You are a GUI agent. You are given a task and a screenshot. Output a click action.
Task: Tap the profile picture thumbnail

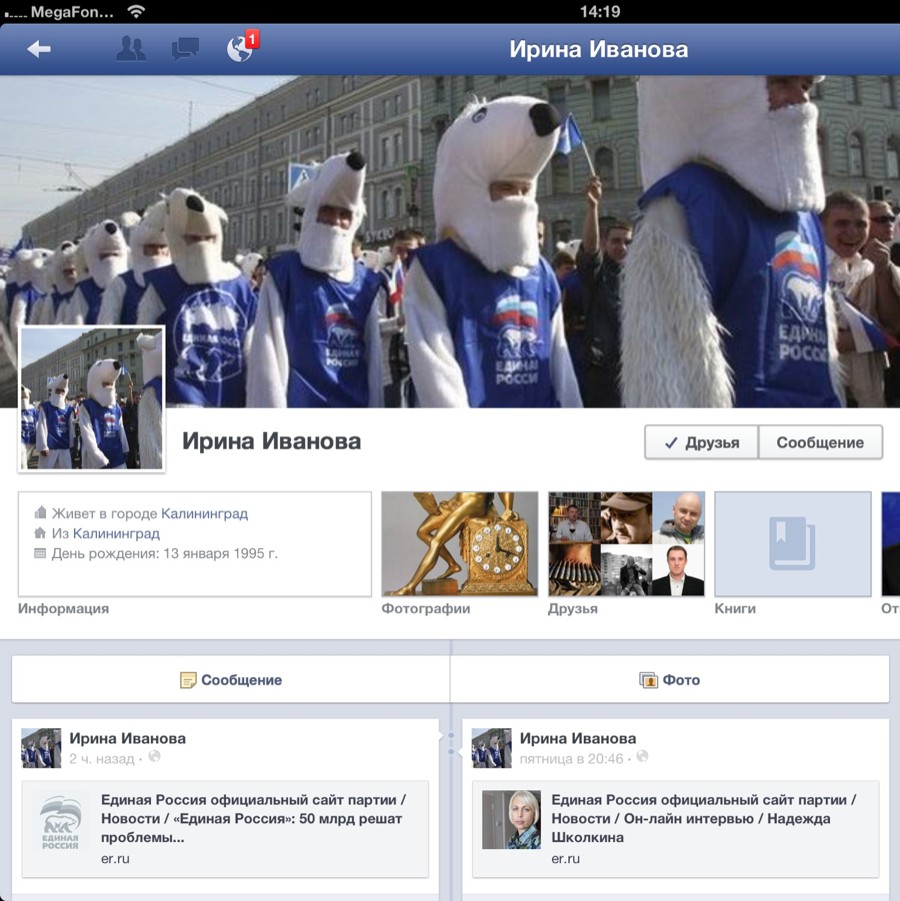click(91, 398)
